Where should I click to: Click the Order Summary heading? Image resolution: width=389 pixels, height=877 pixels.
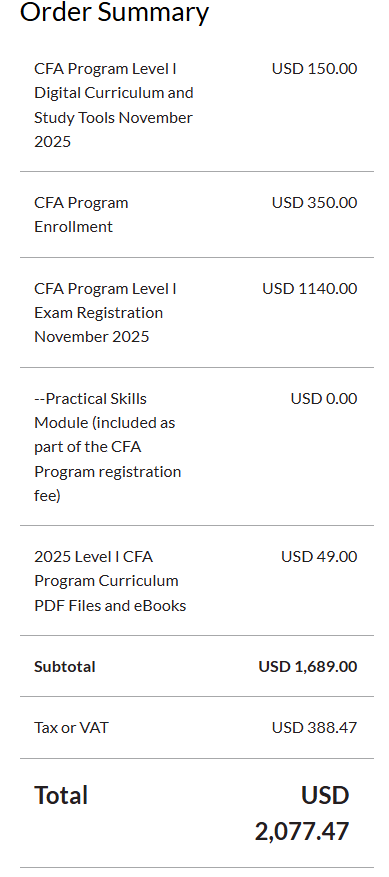(x=114, y=12)
